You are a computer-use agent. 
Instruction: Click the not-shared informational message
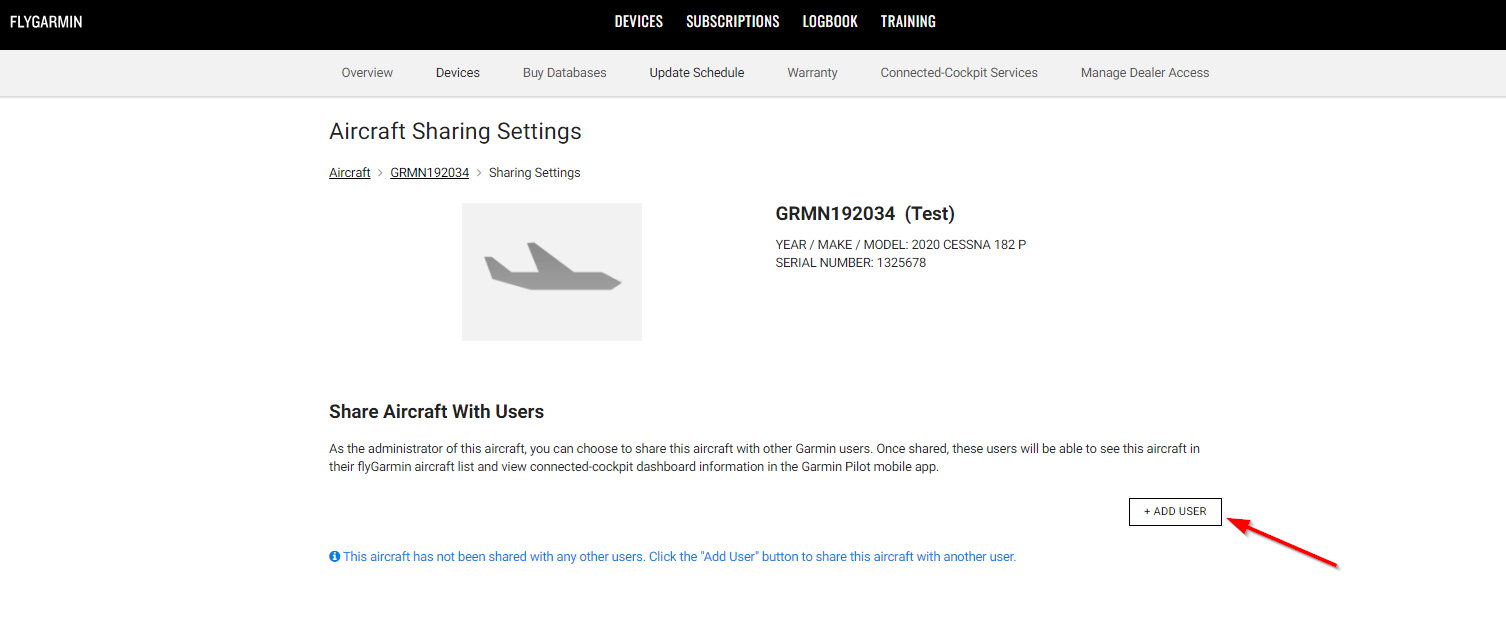pos(679,557)
